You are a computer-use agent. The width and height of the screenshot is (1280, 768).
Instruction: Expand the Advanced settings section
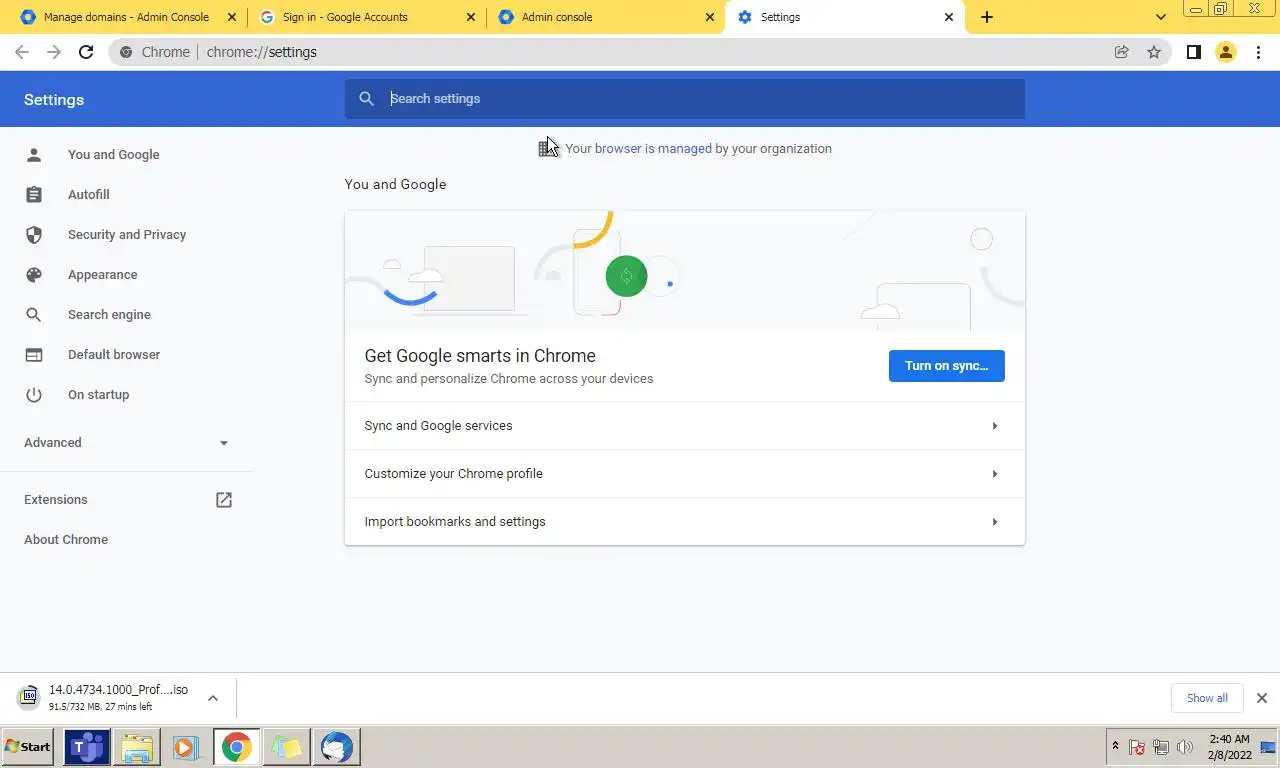(x=126, y=443)
